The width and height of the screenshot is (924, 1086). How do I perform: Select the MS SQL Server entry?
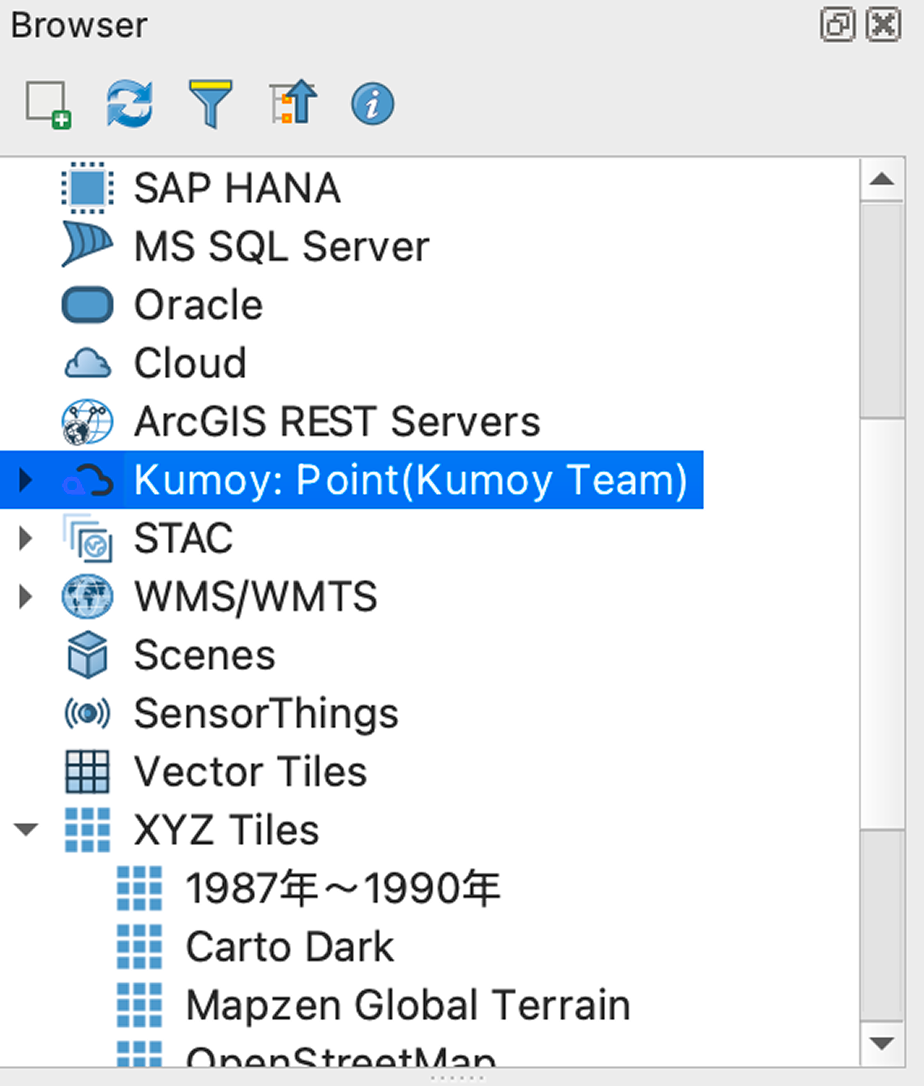pos(280,246)
